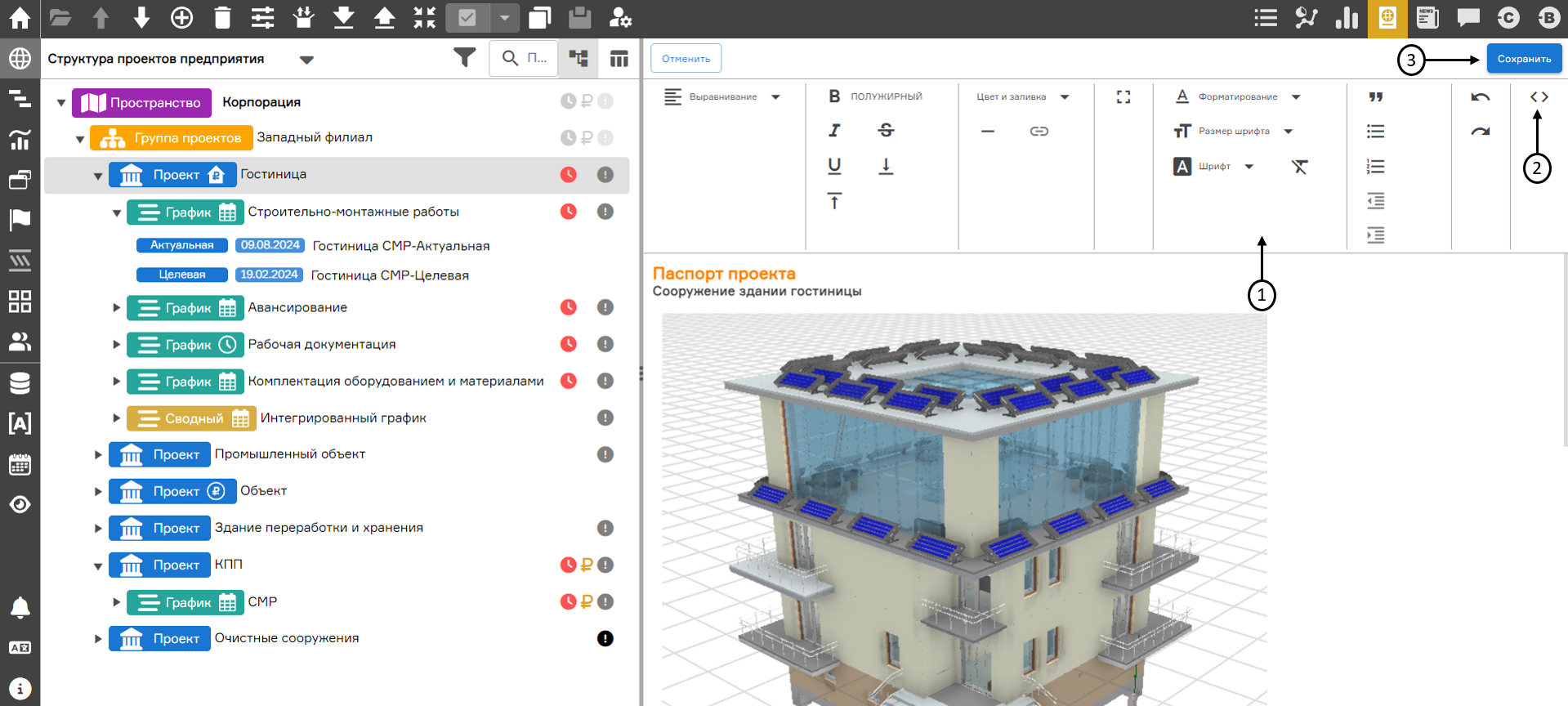The height and width of the screenshot is (706, 1568).
Task: Click the numbered list icon
Action: (x=1376, y=166)
